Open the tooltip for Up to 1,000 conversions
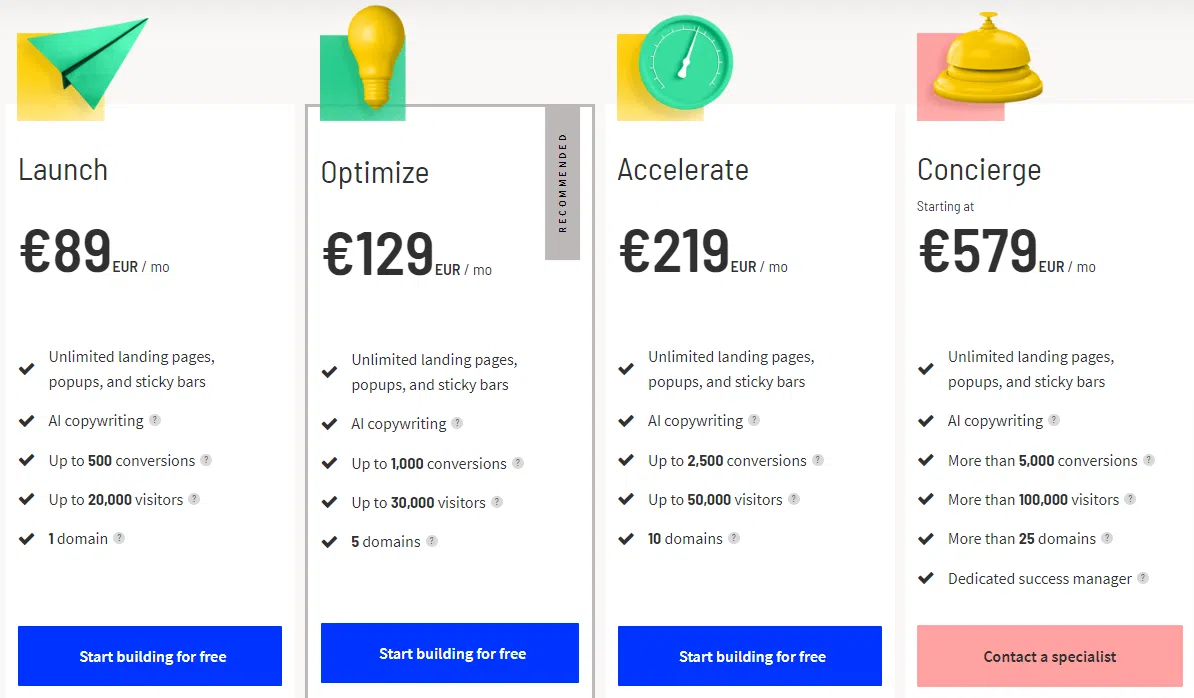This screenshot has height=698, width=1194. point(518,463)
